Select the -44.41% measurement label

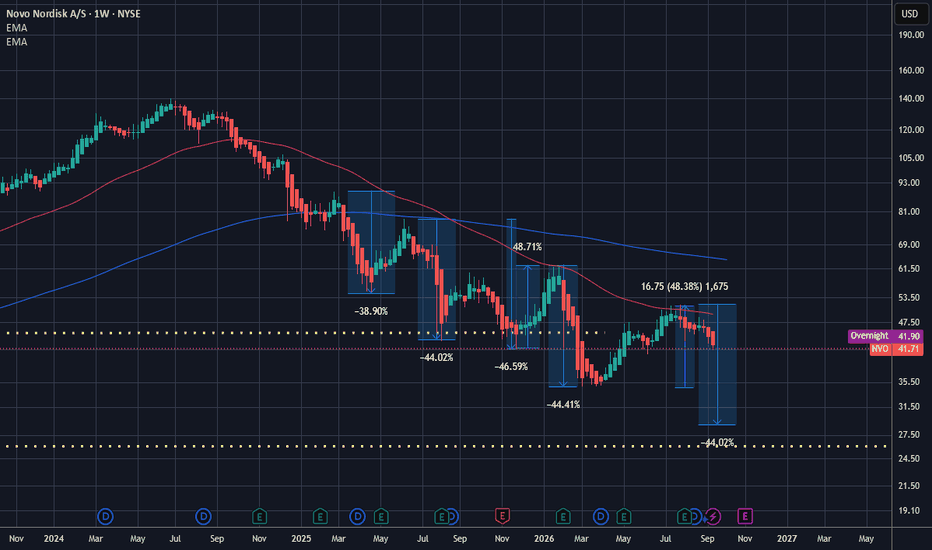[x=563, y=405]
